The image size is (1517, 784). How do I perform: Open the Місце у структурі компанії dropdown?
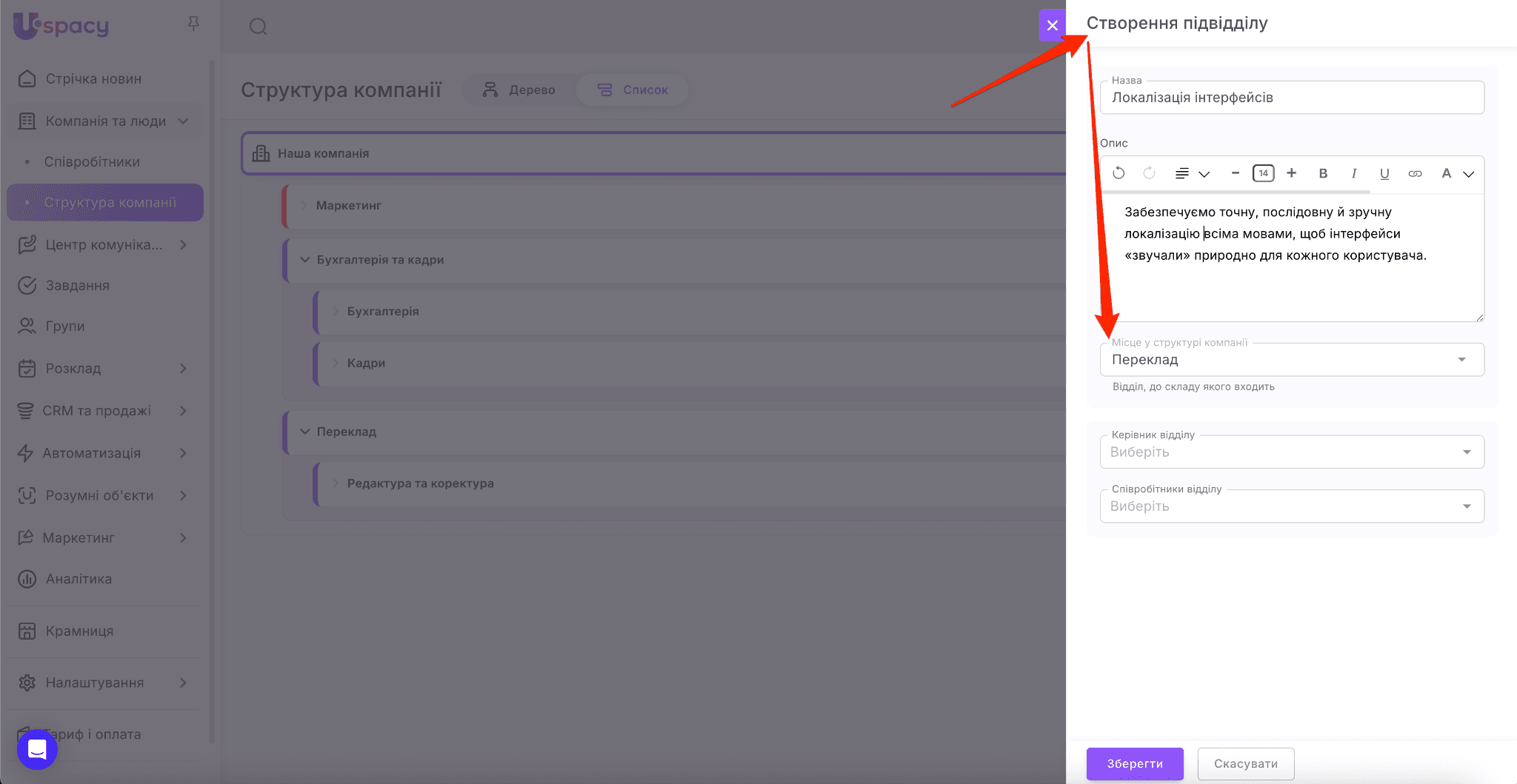coord(1291,360)
